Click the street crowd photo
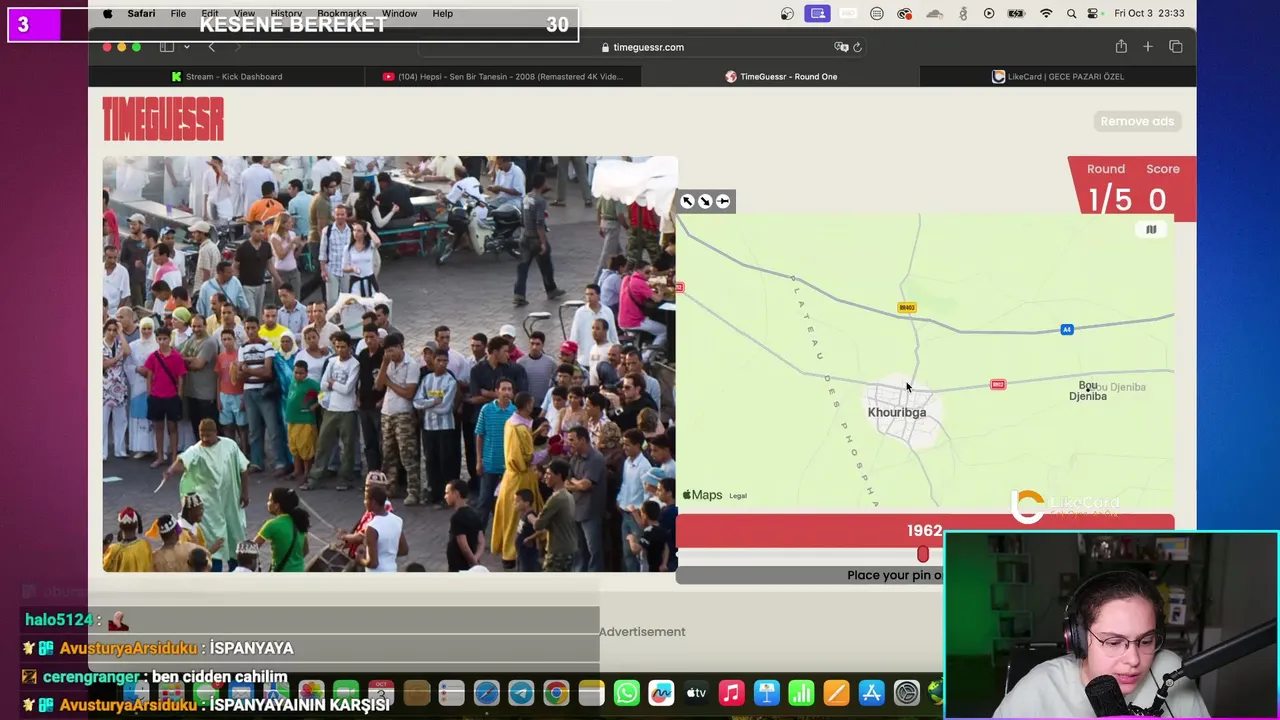 pos(390,364)
